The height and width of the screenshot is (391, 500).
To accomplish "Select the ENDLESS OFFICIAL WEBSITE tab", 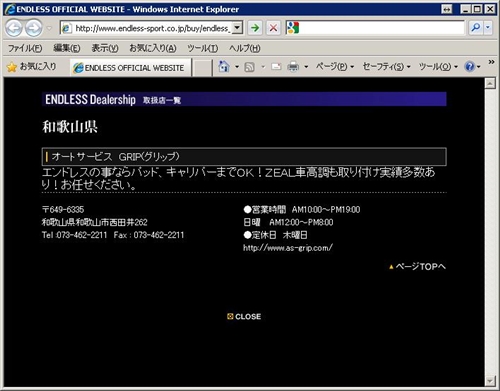I will 131,68.
